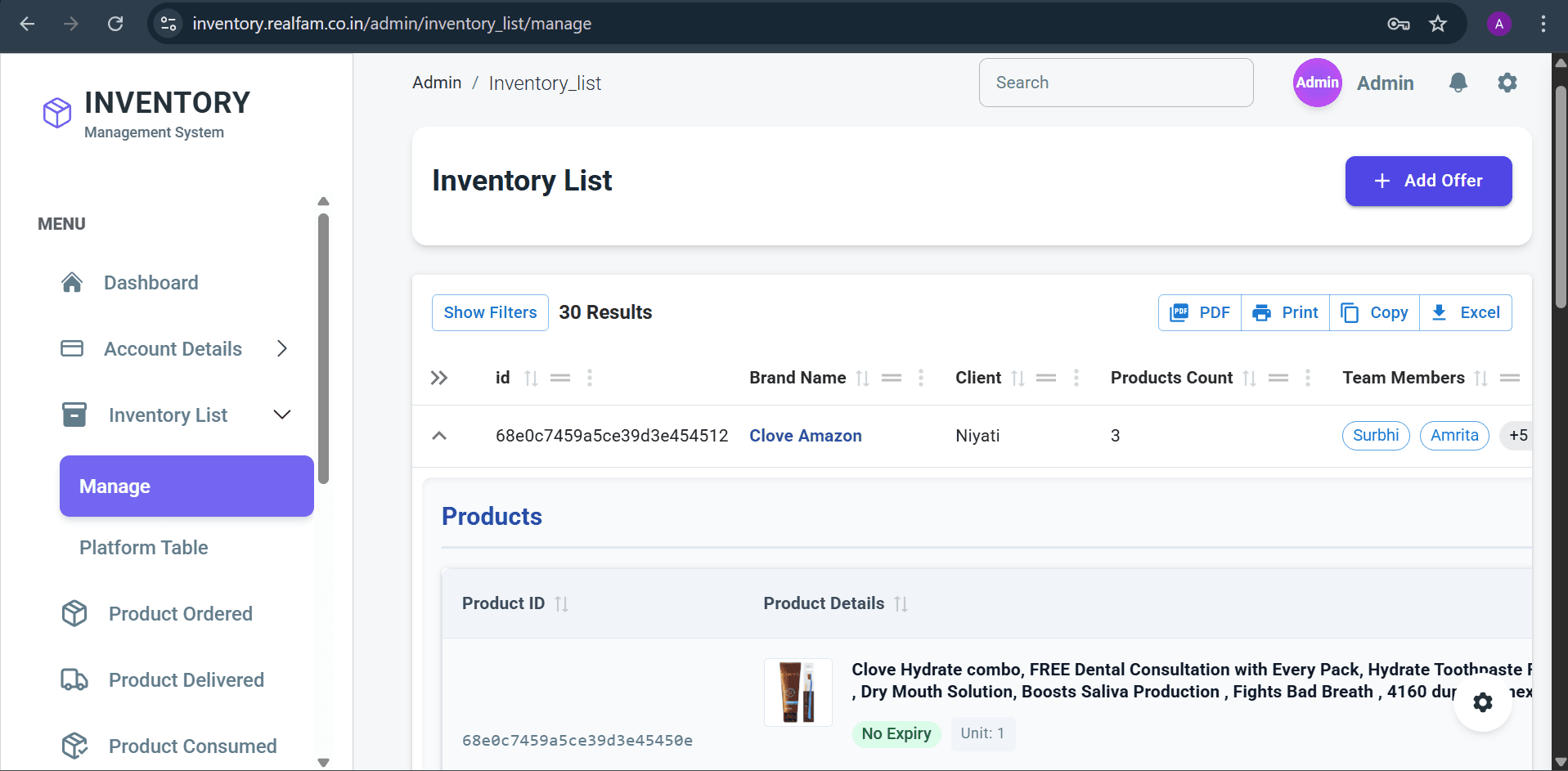Click the Inventory box logo icon

[56, 112]
